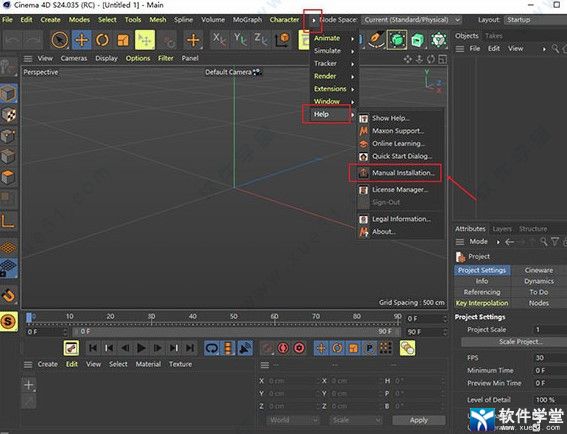The width and height of the screenshot is (567, 434).
Task: Click the preview range bar 0 F to 90 F
Action: coord(236,332)
